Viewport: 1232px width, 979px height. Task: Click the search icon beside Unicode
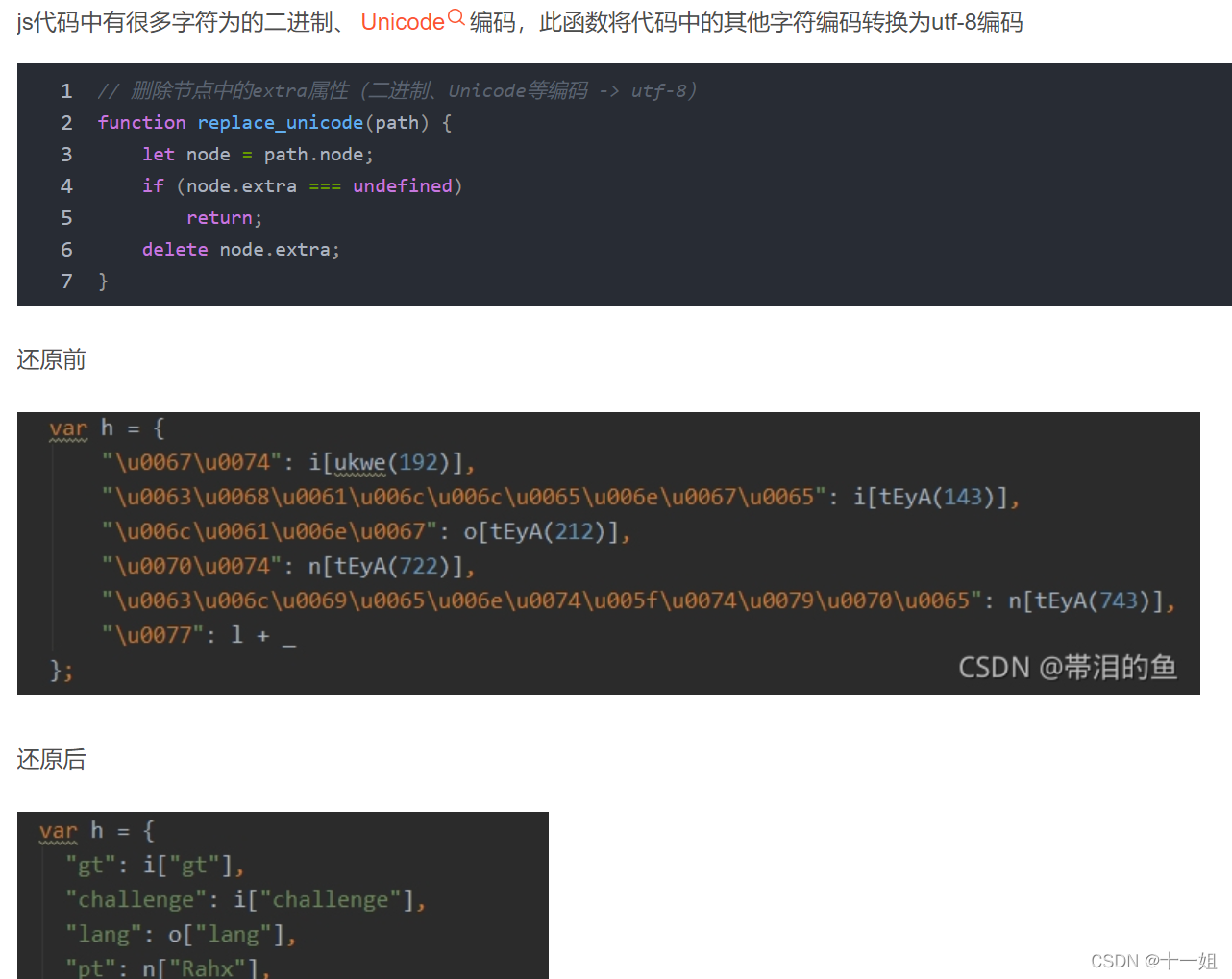456,17
